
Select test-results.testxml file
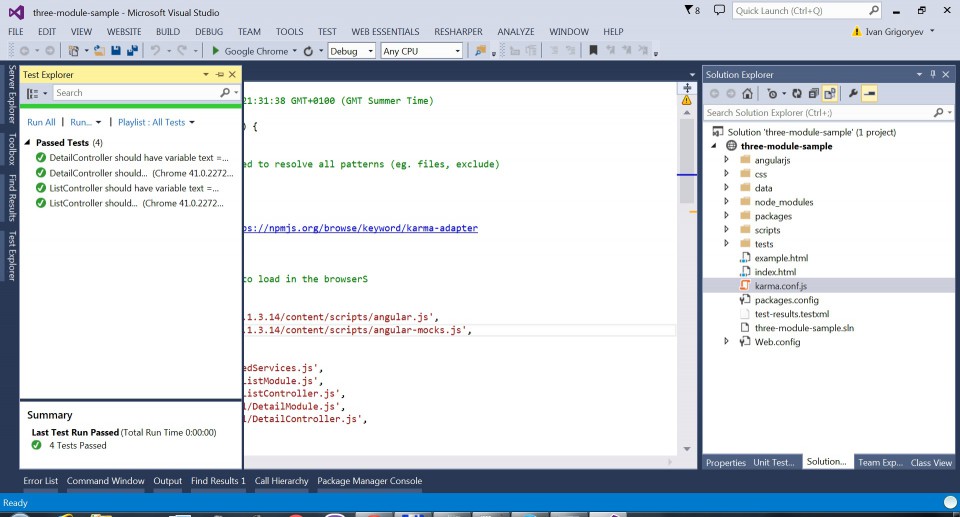pos(792,314)
